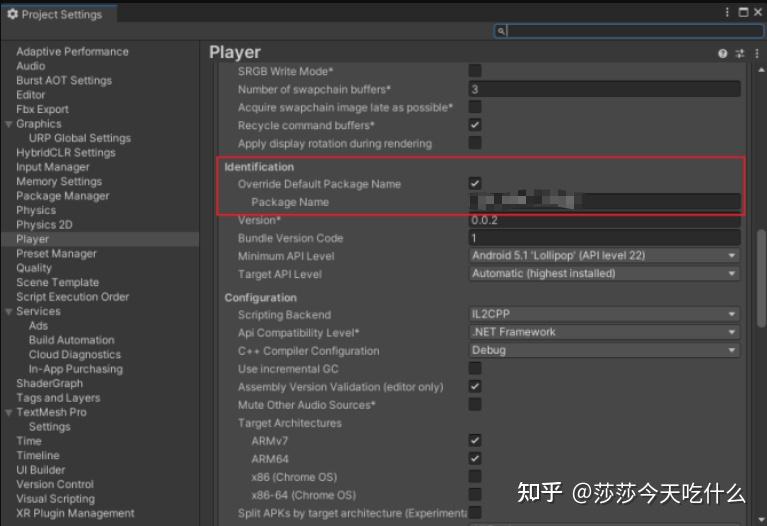
Task: Click the Version field showing 0.0.2
Action: pyautogui.click(x=604, y=220)
